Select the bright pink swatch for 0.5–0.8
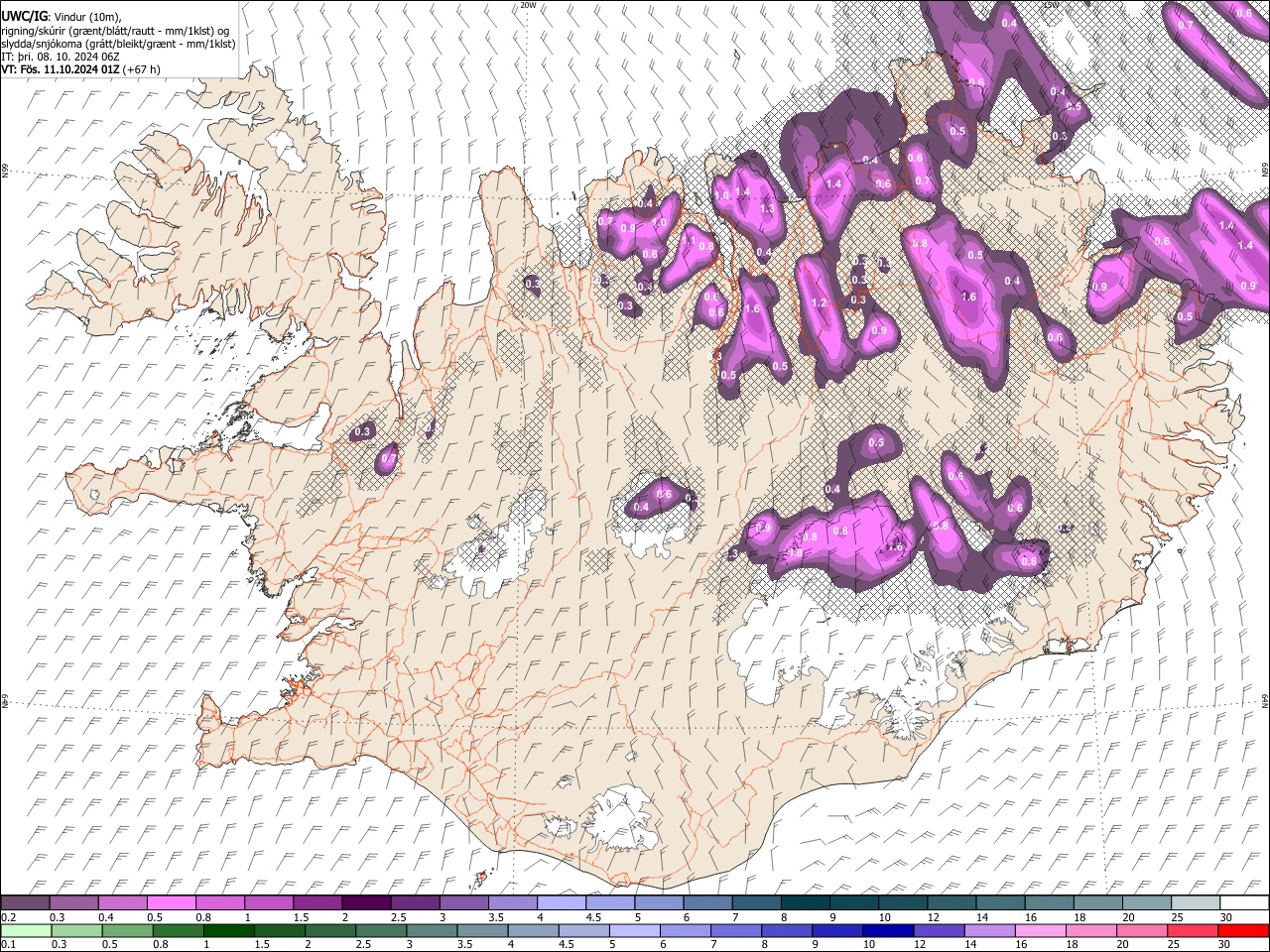 (x=171, y=902)
